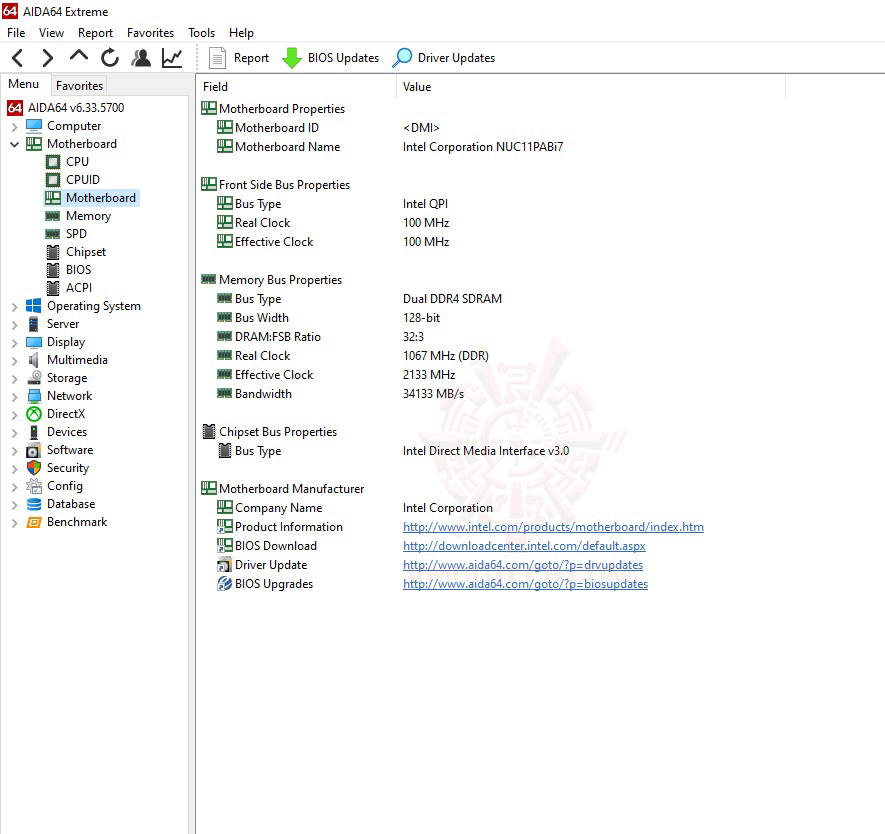This screenshot has height=834, width=885.
Task: Go back using the left arrow icon
Action: click(17, 58)
